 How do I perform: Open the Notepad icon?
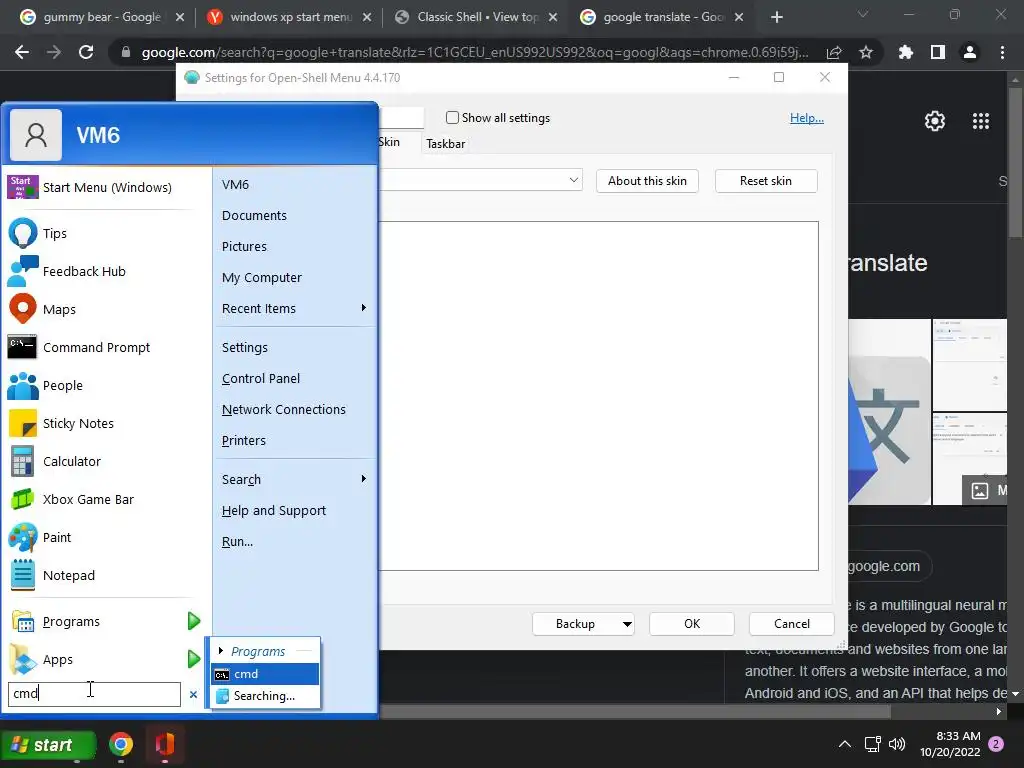22,575
